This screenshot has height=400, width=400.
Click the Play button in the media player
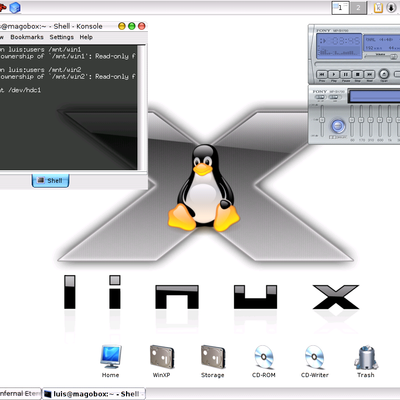pyautogui.click(x=334, y=74)
